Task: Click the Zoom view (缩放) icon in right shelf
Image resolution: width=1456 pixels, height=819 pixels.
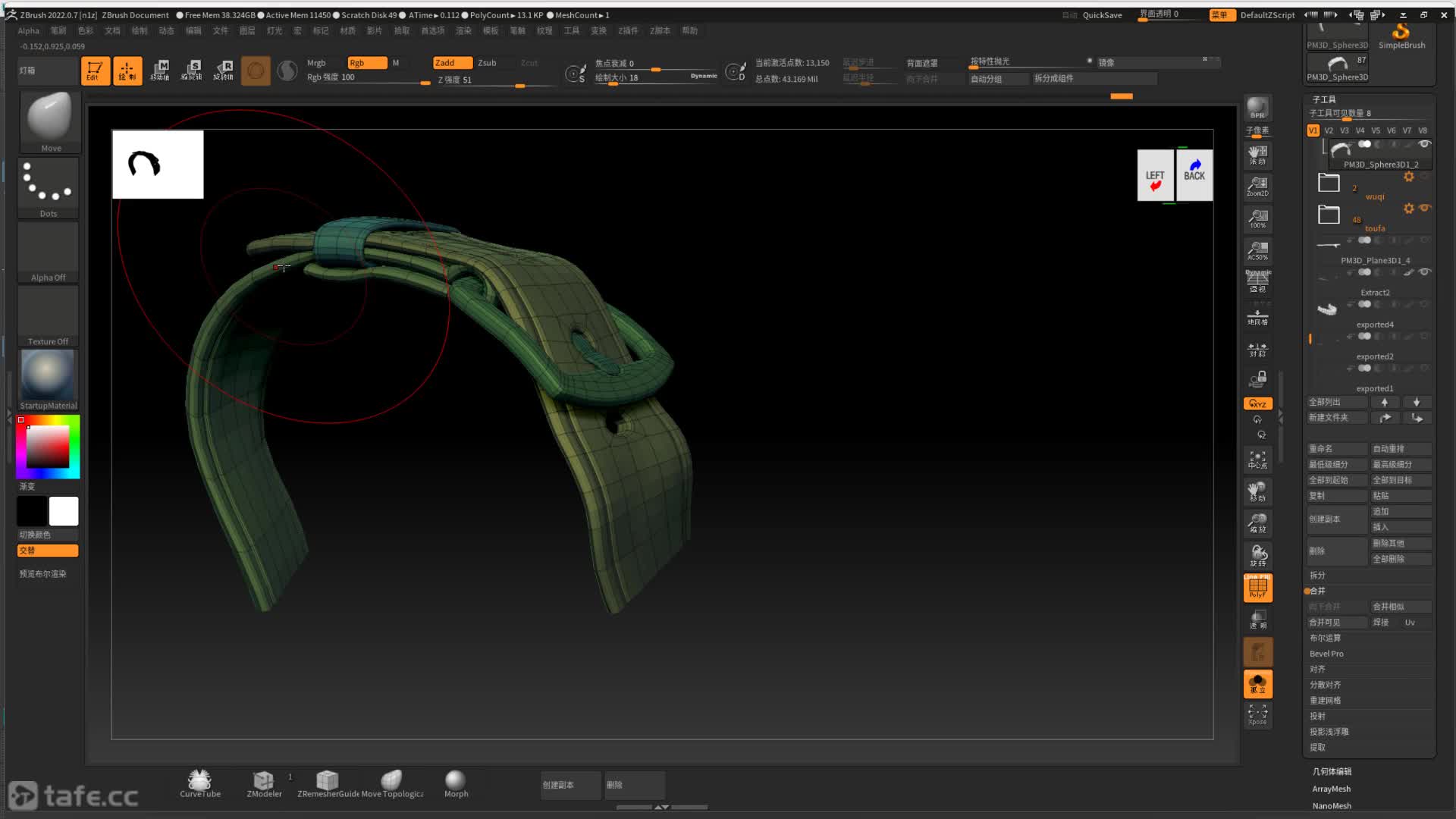Action: (x=1257, y=523)
